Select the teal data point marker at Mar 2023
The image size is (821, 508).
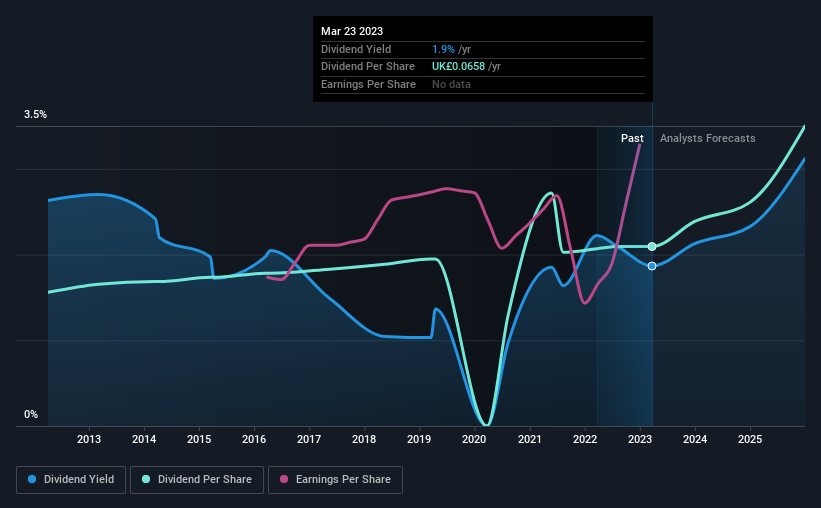(652, 247)
